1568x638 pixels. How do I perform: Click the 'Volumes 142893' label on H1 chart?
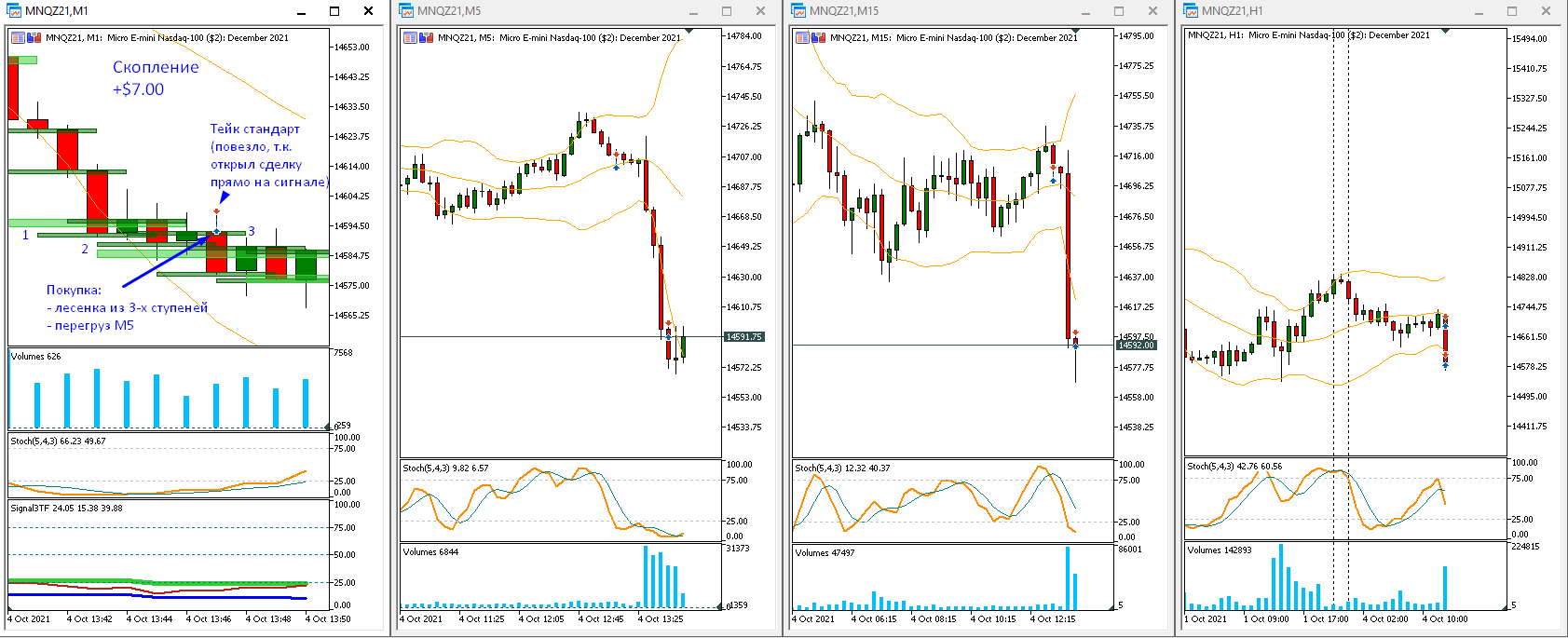(1220, 550)
